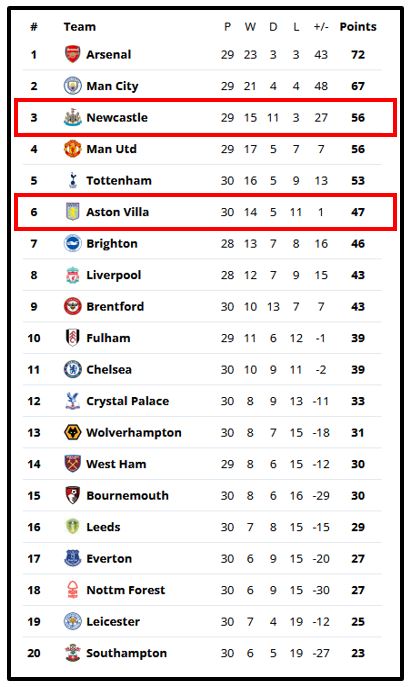
Task: Open the Leicester team name link
Action: point(113,622)
